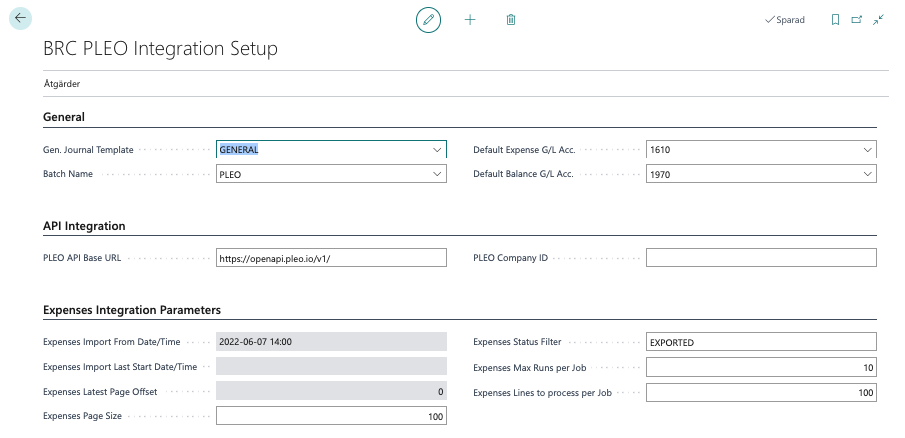Select the Expenses Status Filter field

tap(760, 342)
